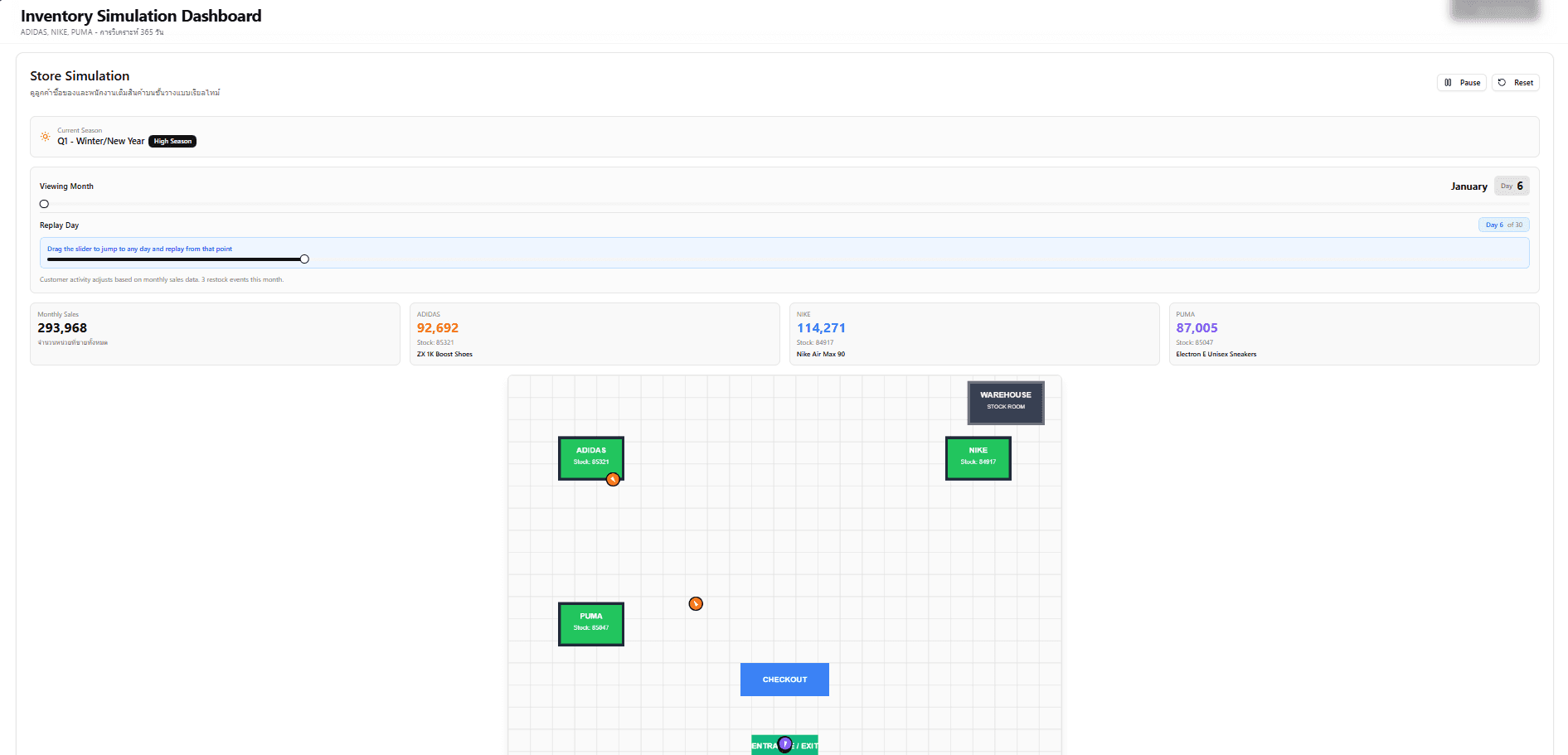Viewport: 1568px width, 755px height.
Task: Click the reset arrow icon beside Reset
Action: pyautogui.click(x=1502, y=82)
